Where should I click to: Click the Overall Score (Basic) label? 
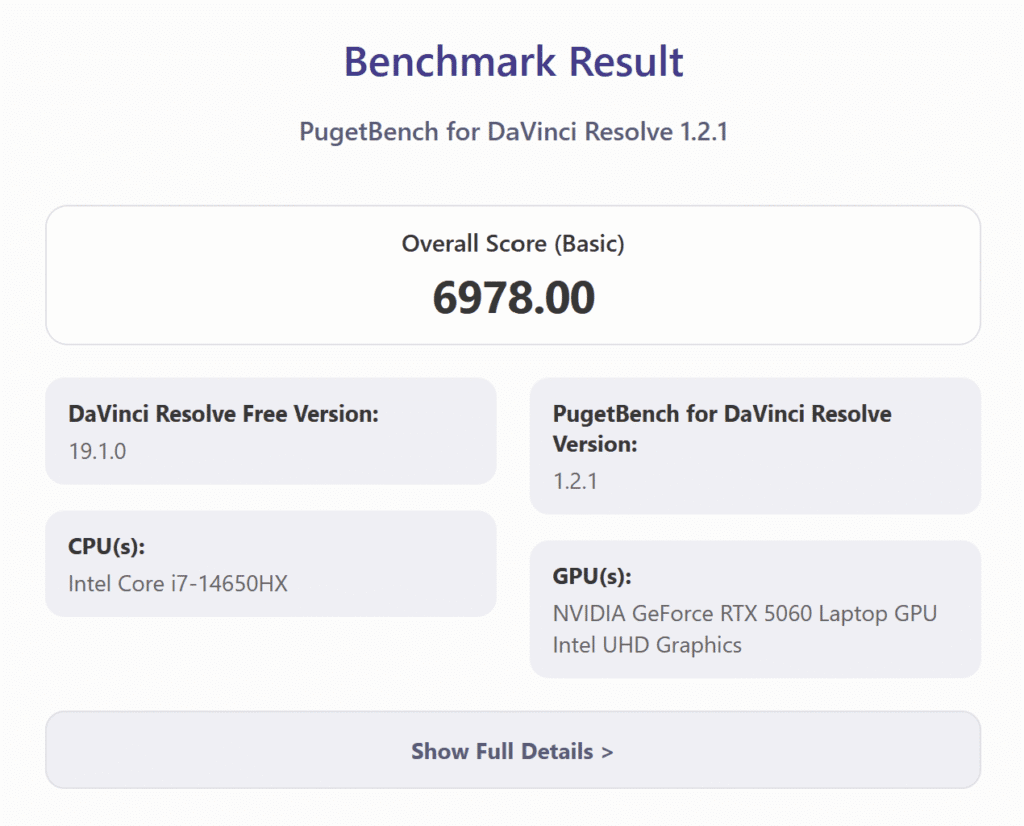512,243
